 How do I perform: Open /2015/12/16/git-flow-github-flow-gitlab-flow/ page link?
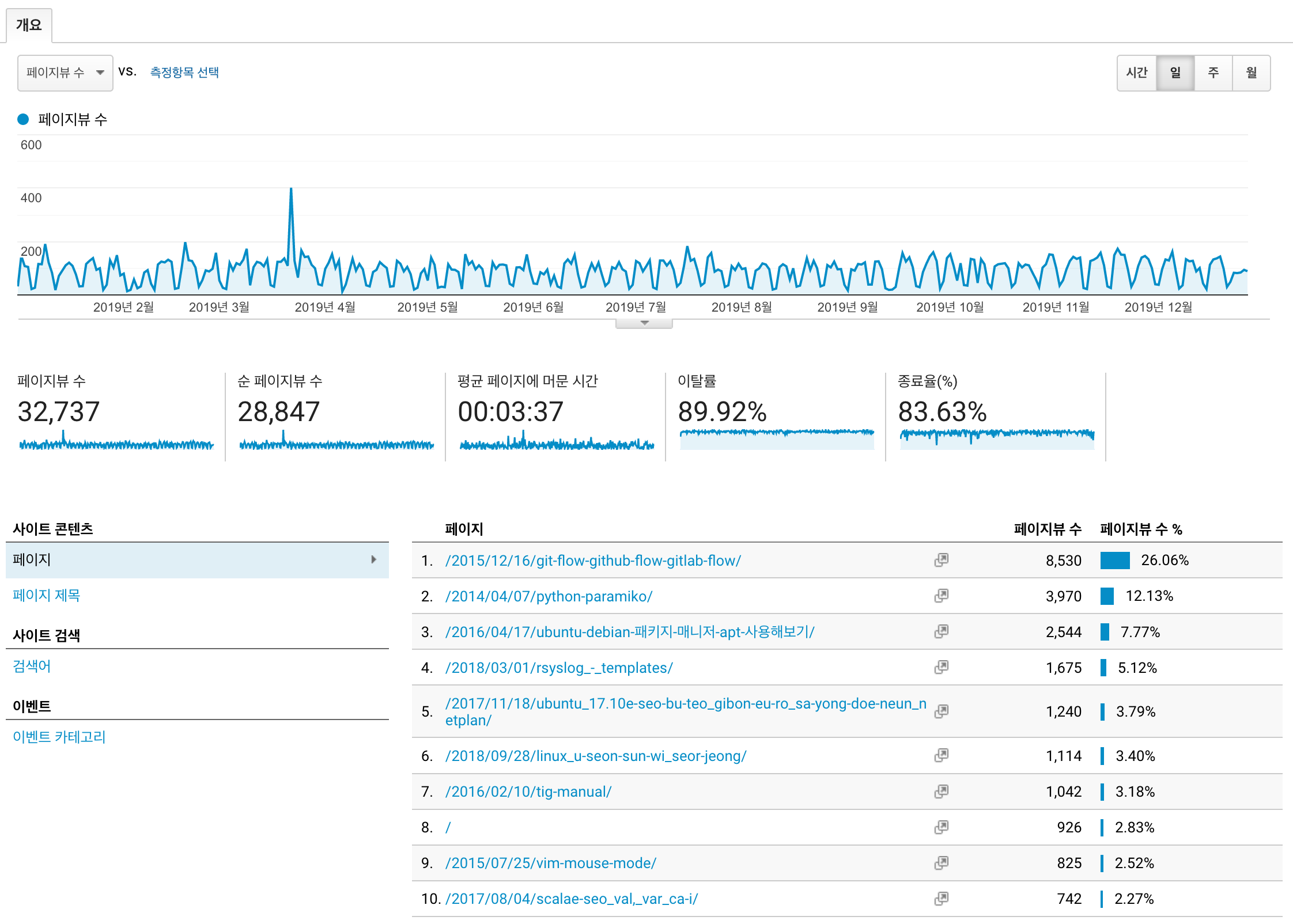point(593,561)
